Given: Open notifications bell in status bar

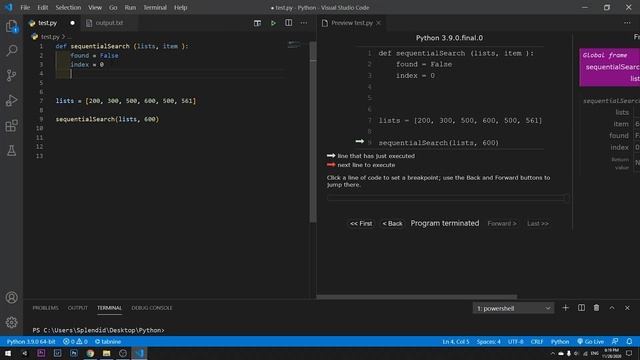Looking at the screenshot, I should coord(629,341).
